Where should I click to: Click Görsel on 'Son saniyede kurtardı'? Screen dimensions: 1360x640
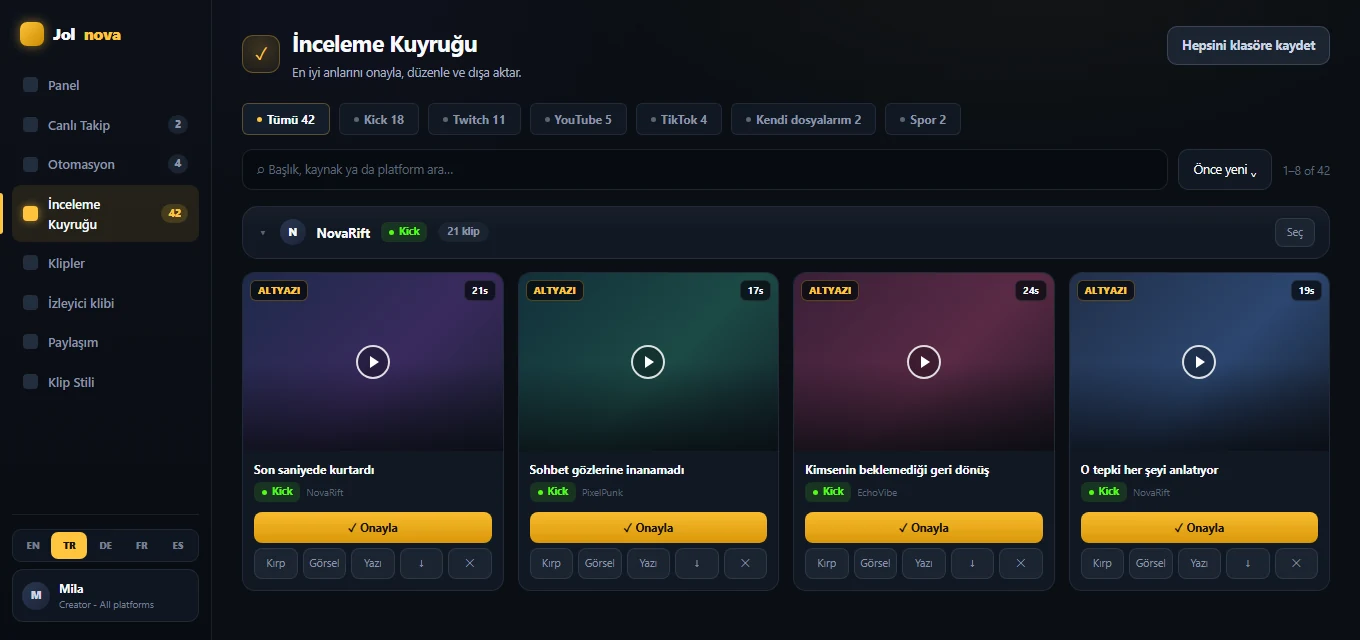[x=324, y=563]
